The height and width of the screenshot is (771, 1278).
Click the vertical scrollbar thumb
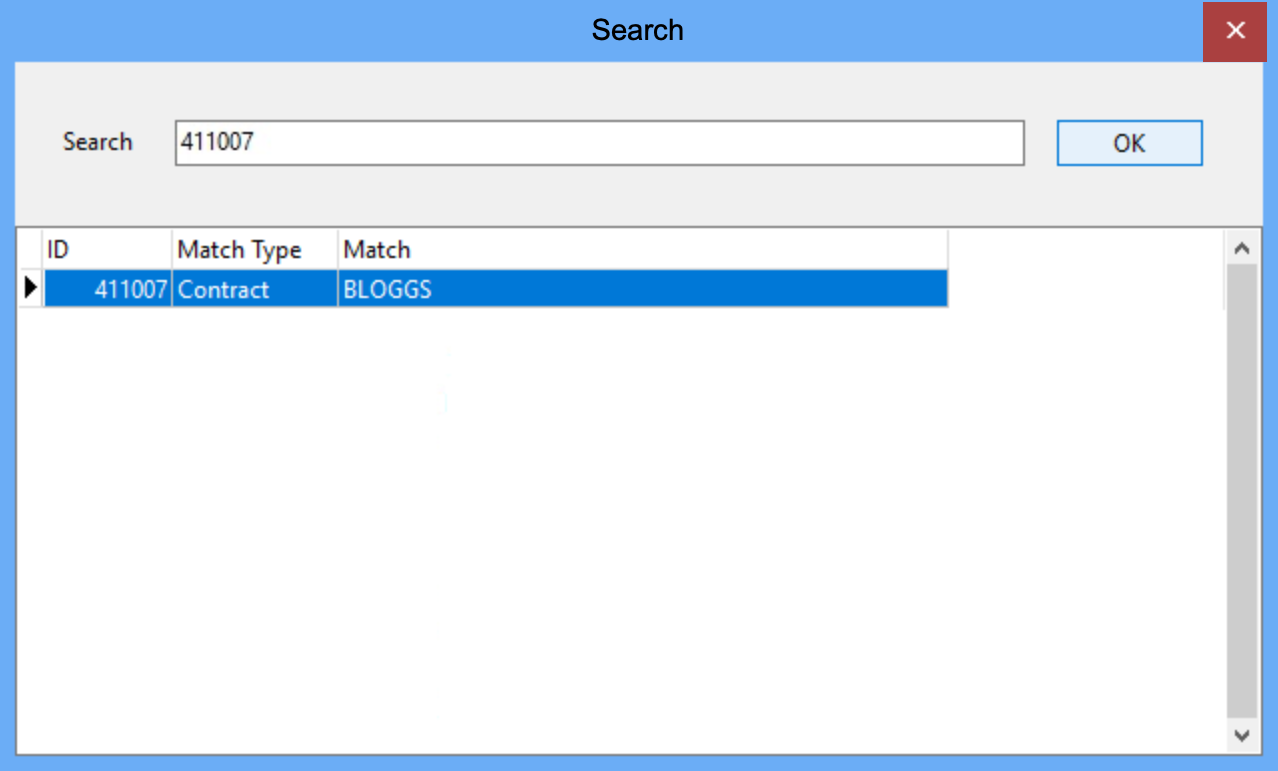point(1242,490)
